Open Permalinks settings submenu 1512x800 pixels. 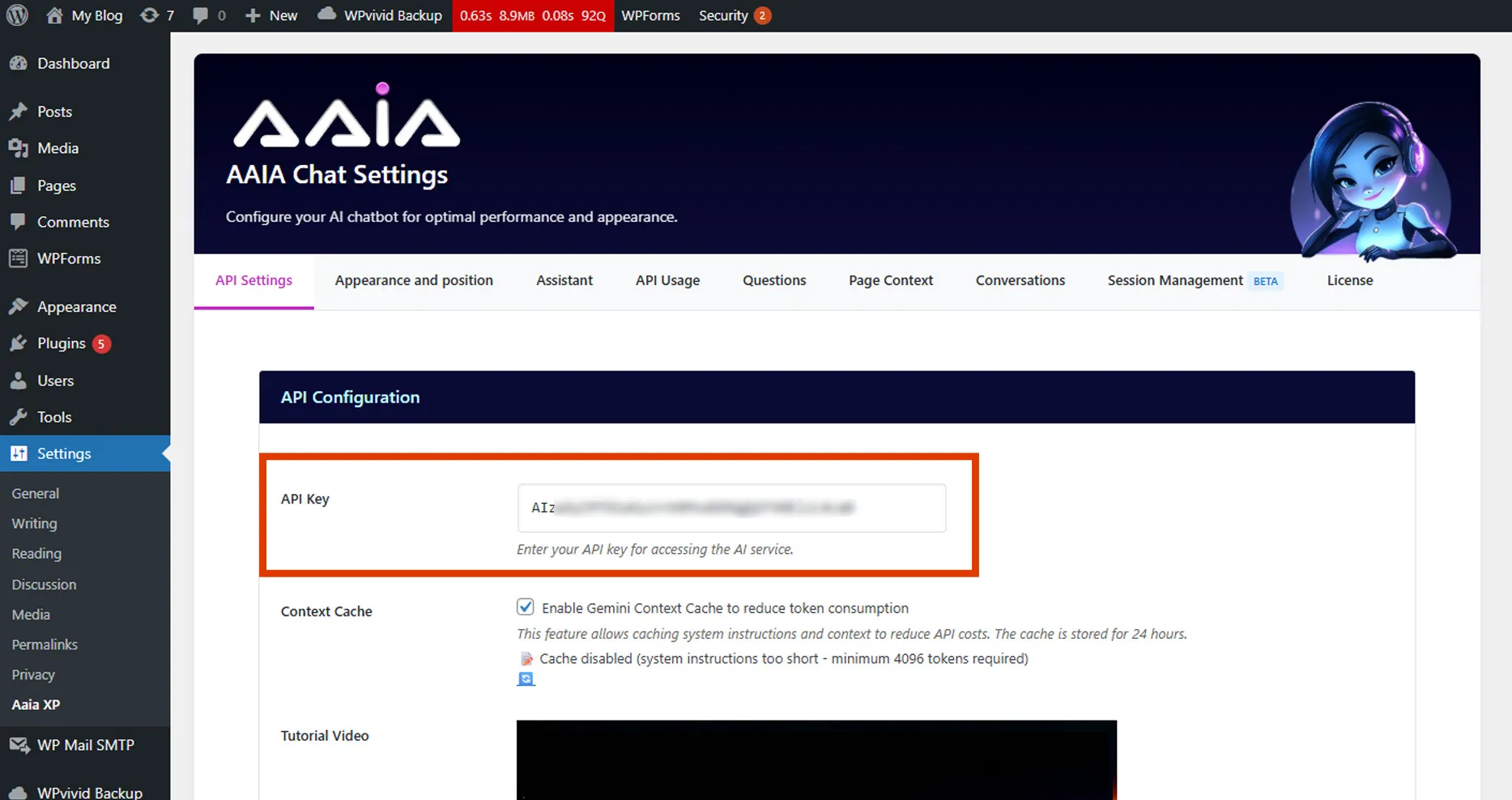45,645
